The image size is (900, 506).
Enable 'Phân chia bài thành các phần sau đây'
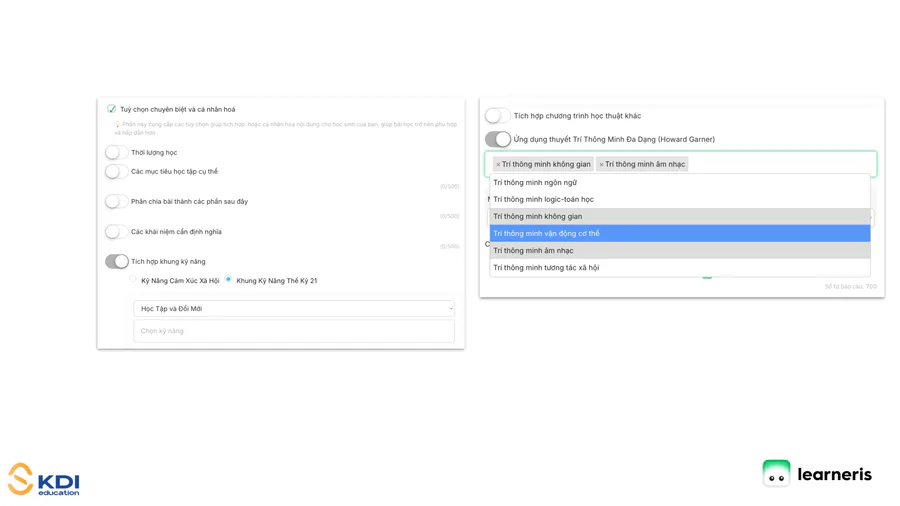pyautogui.click(x=117, y=201)
